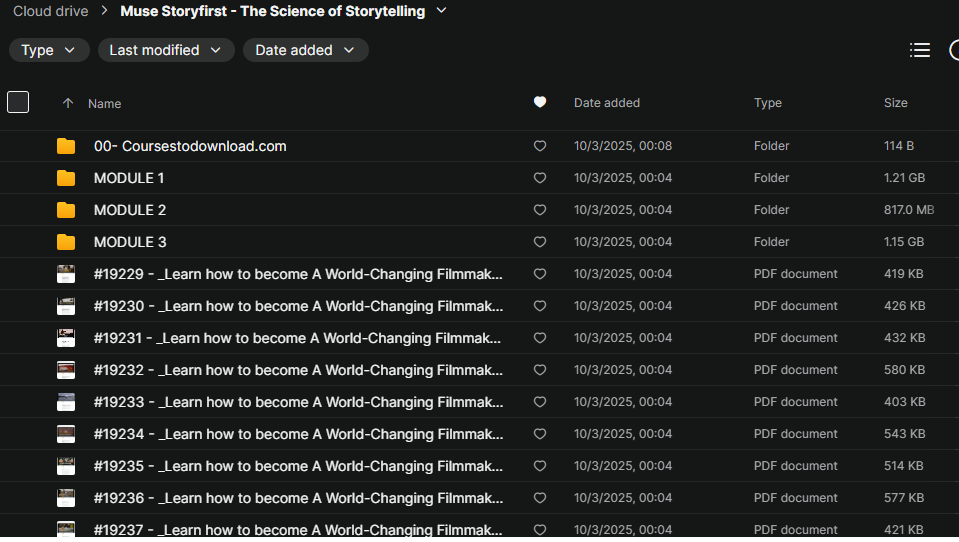Open the Type filter dropdown
The image size is (959, 542).
[x=49, y=50]
